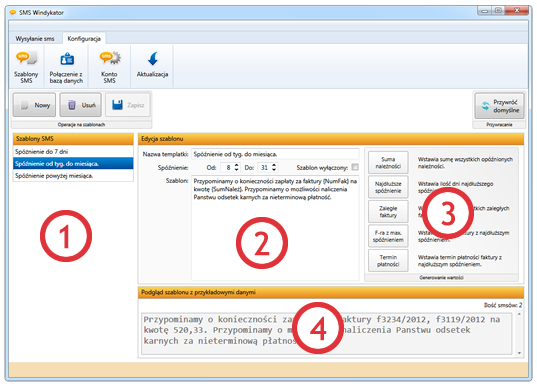Click the Od value field showing 8
The width and height of the screenshot is (537, 387).
(x=227, y=167)
